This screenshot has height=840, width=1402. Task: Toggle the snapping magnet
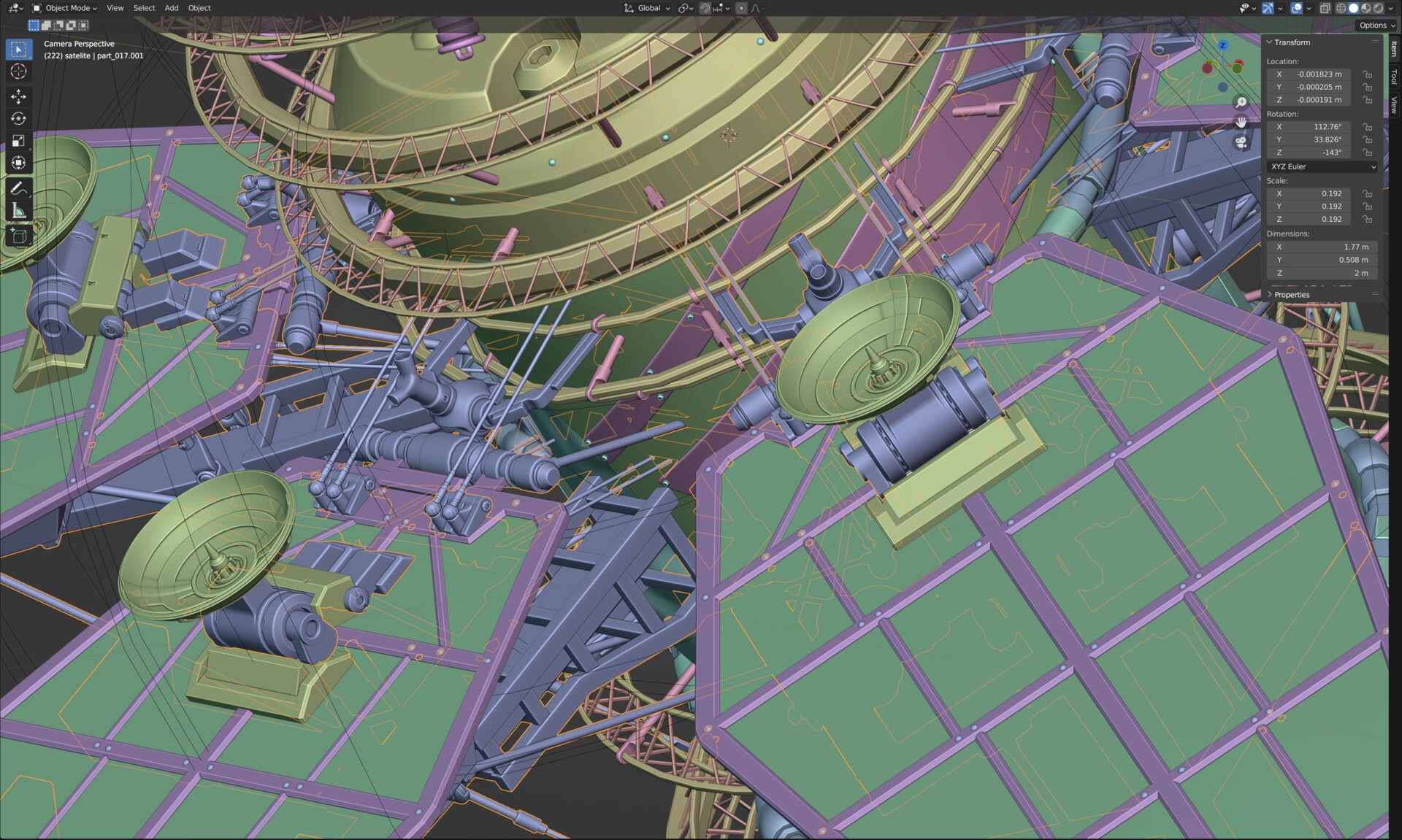coord(705,8)
